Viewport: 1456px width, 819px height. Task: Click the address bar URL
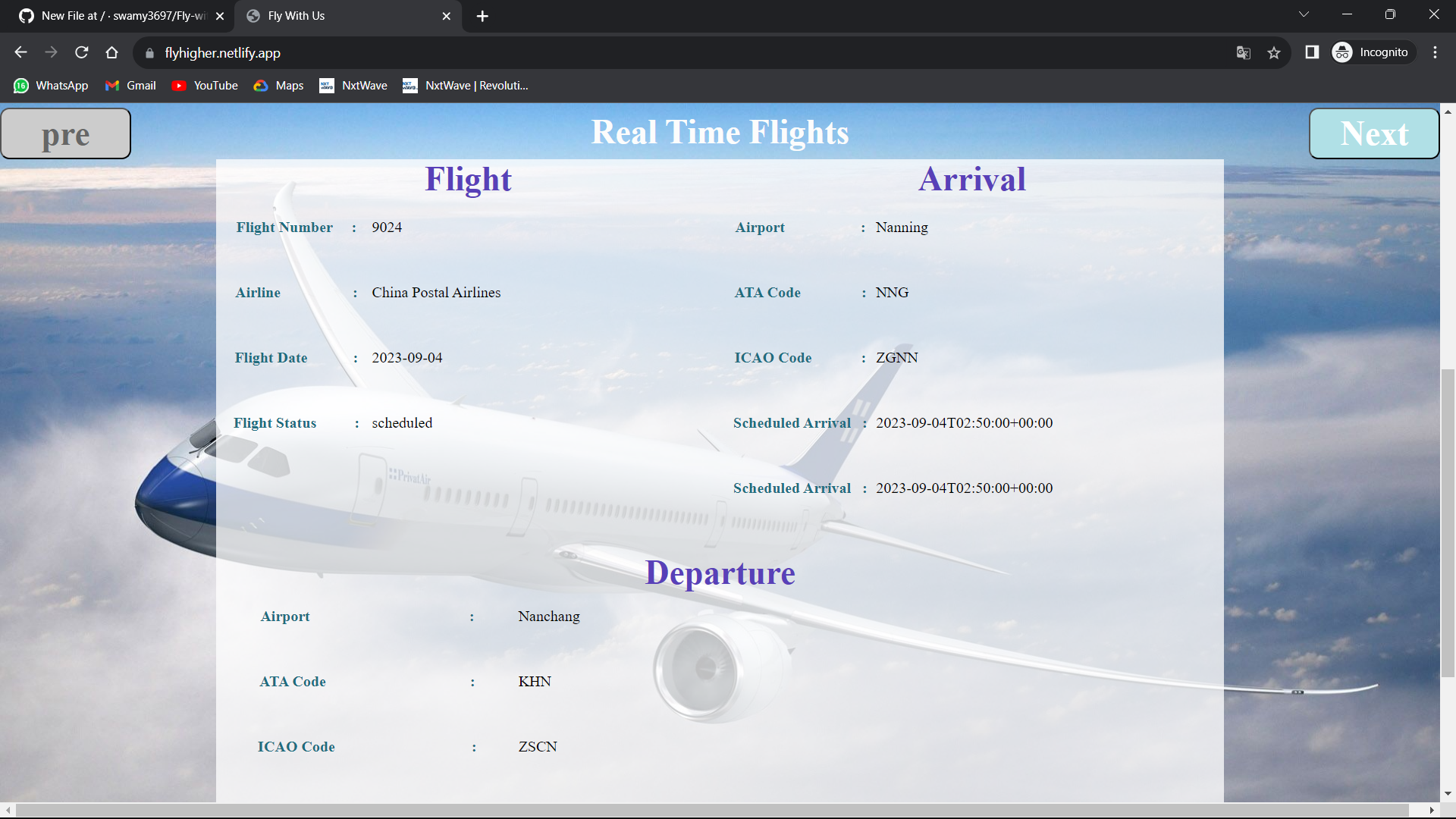[222, 53]
